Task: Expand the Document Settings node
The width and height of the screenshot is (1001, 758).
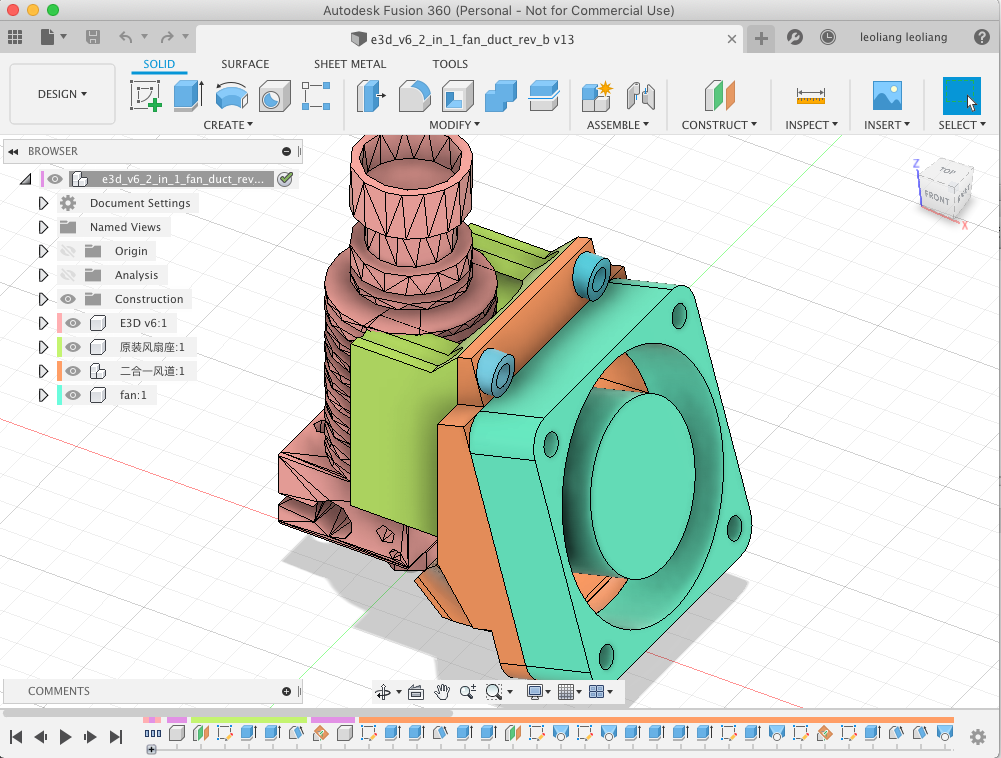Action: click(x=43, y=203)
